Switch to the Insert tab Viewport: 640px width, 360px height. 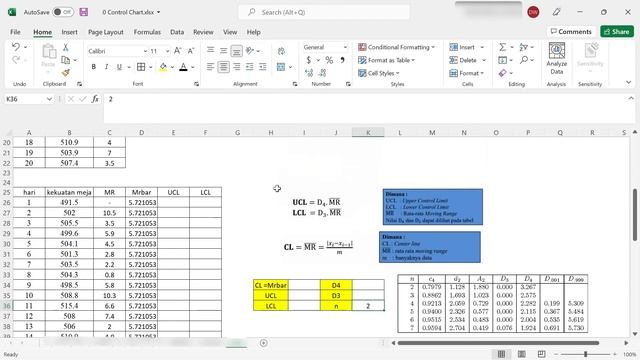[69, 32]
